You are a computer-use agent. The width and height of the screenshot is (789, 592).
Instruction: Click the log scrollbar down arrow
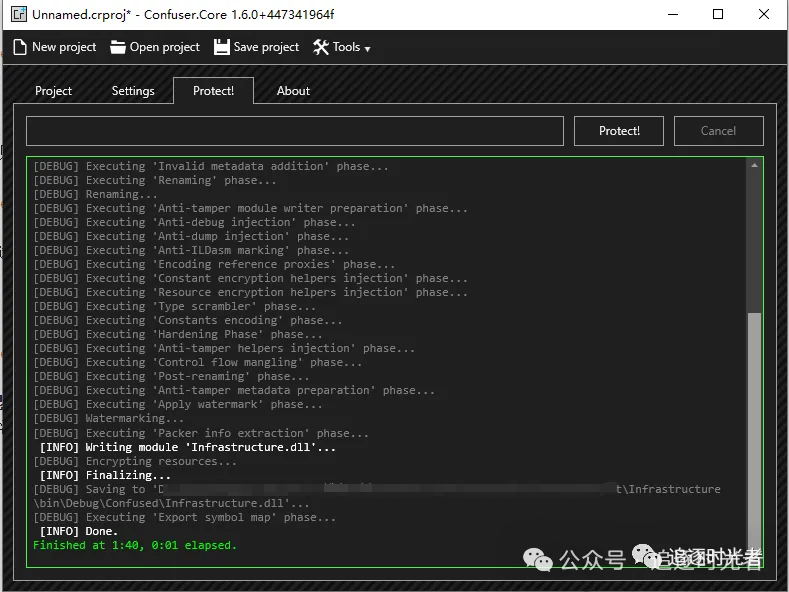[x=754, y=557]
